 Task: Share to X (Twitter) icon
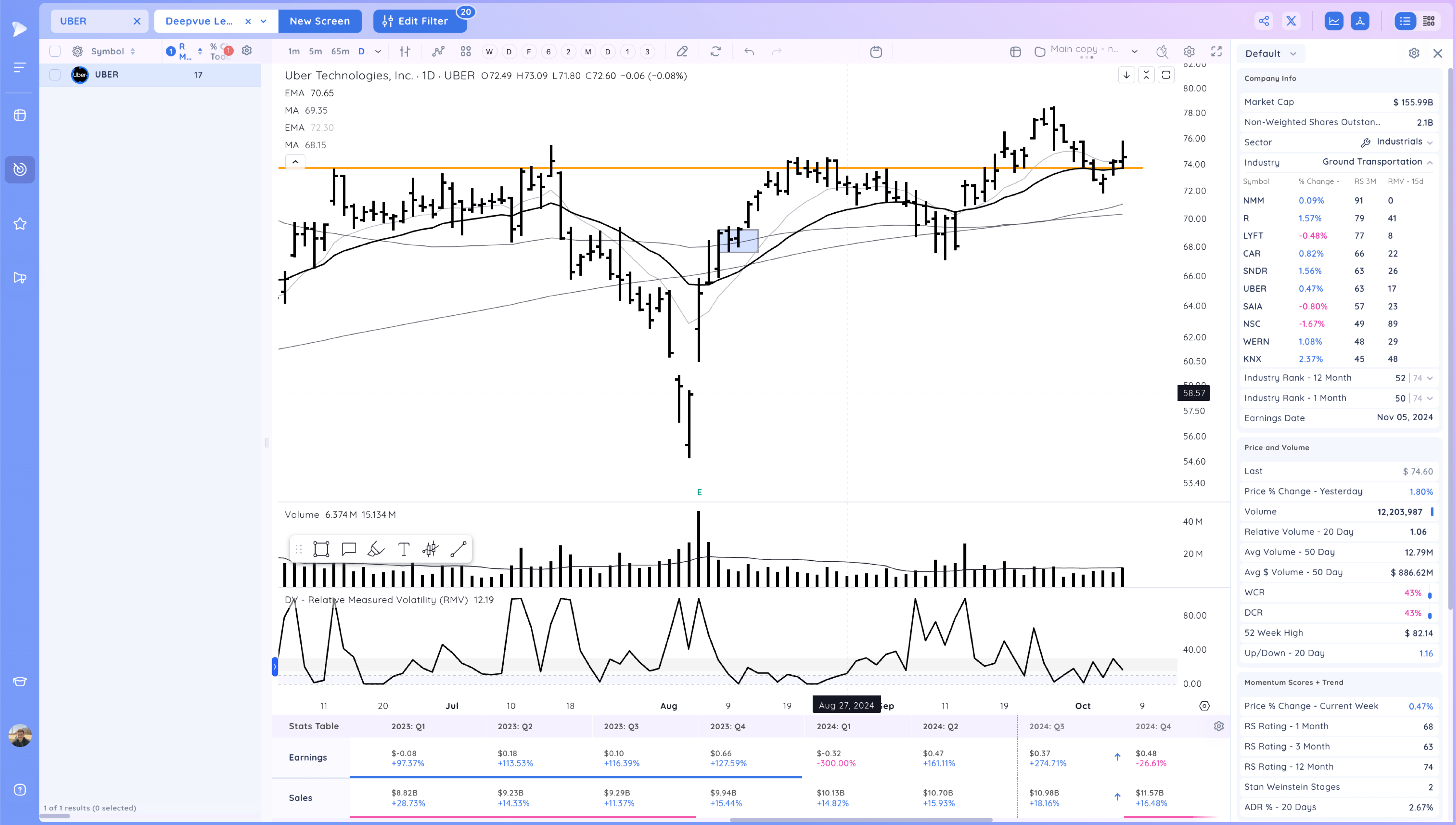[x=1291, y=21]
